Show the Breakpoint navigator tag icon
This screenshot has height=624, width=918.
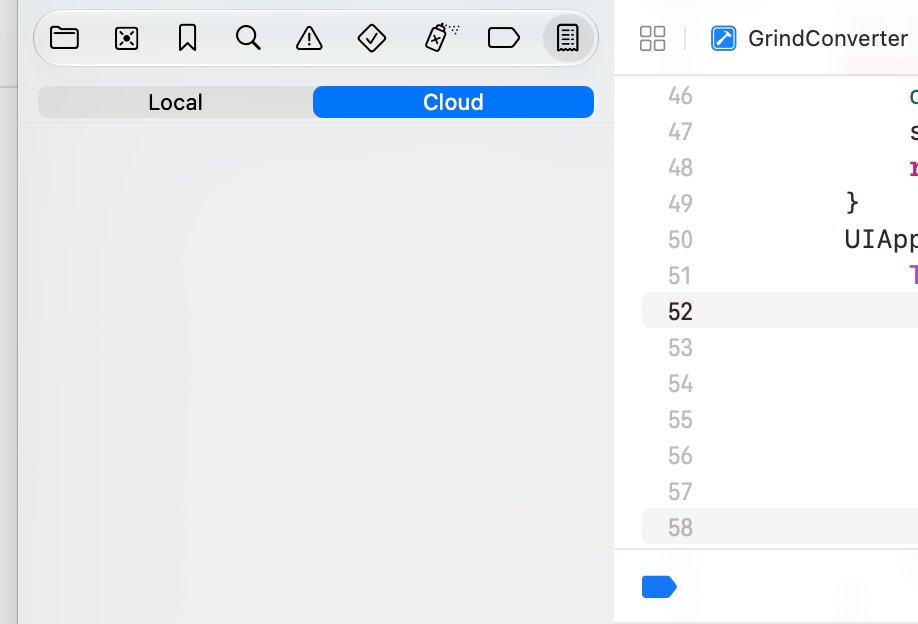pyautogui.click(x=503, y=39)
